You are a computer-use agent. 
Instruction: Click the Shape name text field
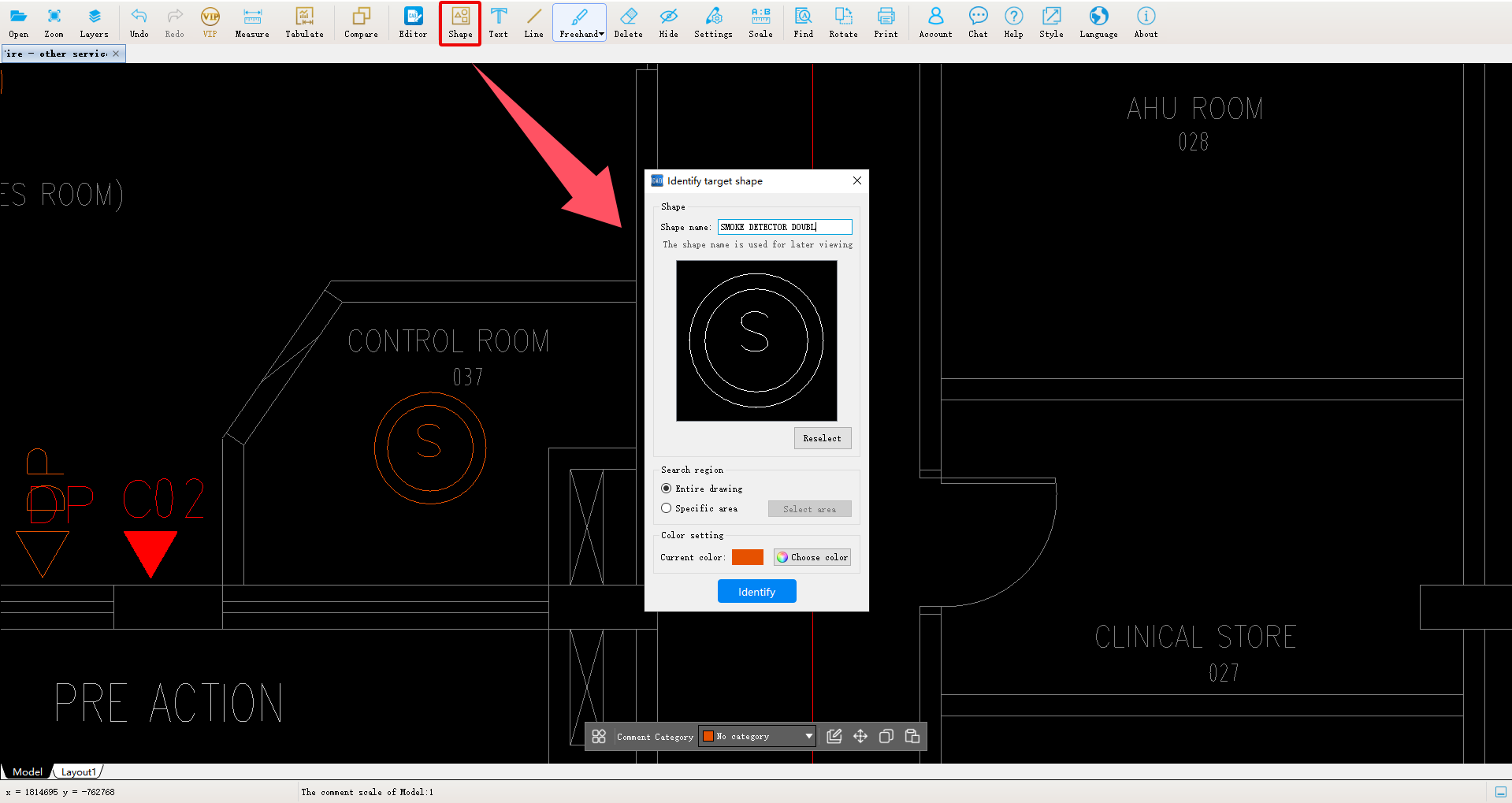[784, 227]
